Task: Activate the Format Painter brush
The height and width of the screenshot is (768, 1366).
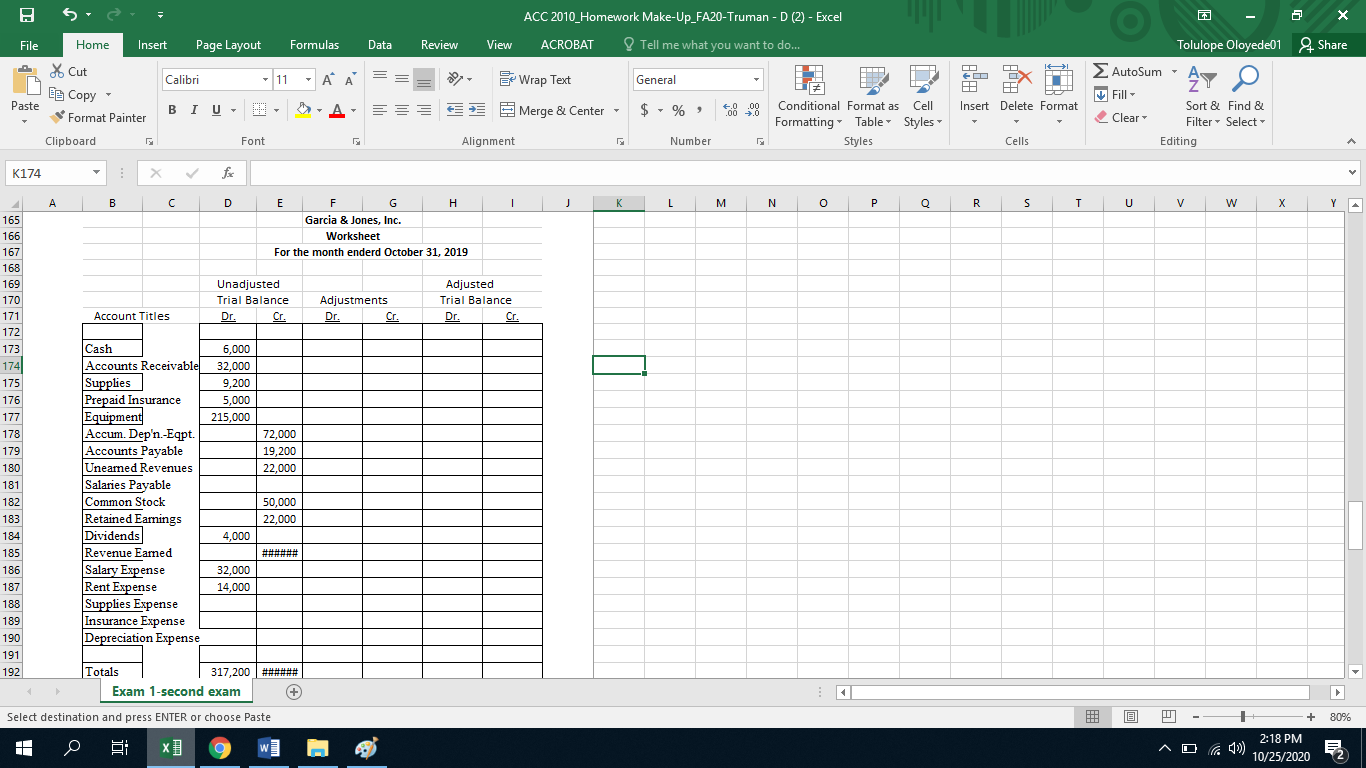Action: [x=56, y=118]
